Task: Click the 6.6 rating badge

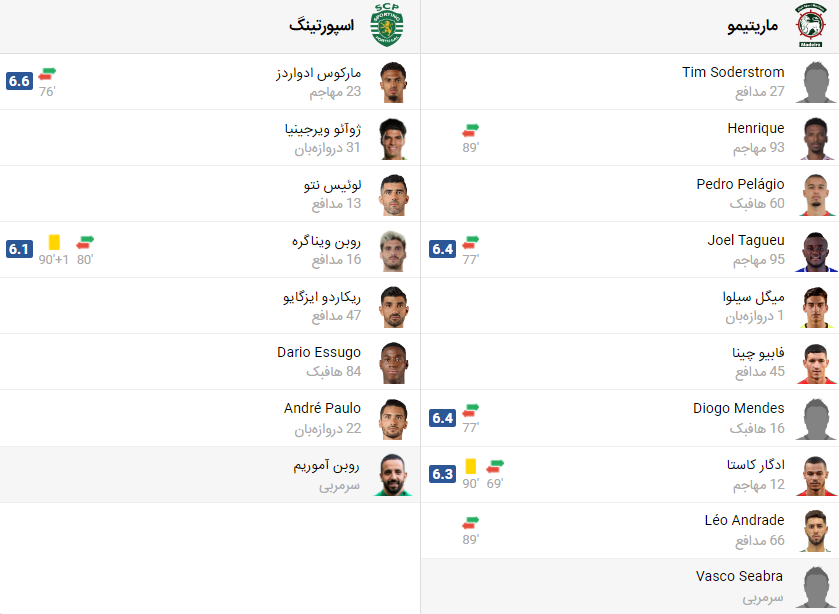Action: click(x=19, y=81)
